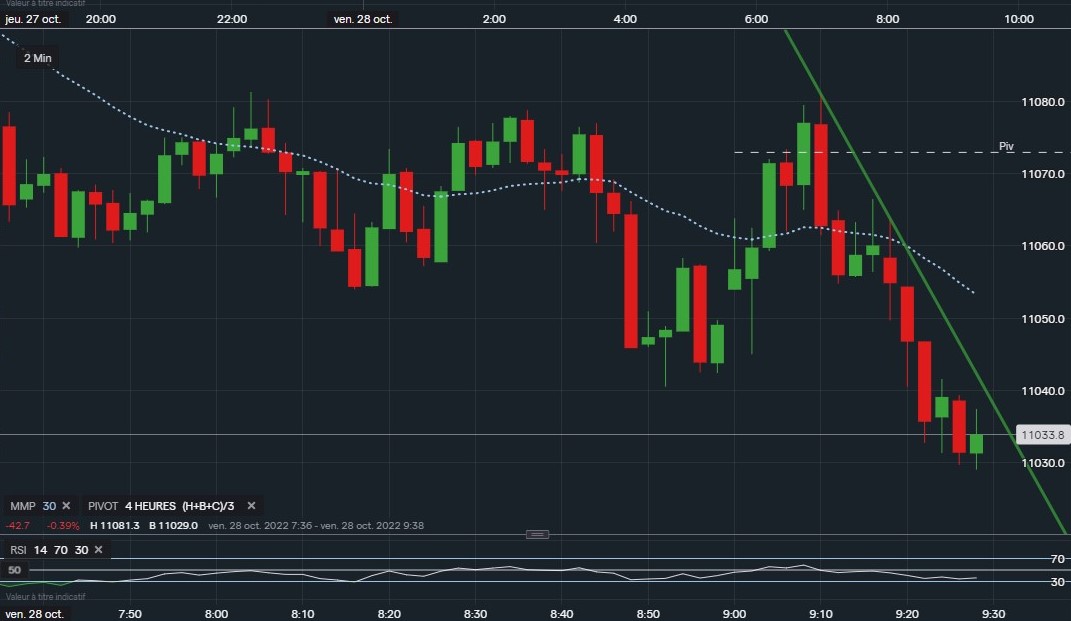This screenshot has height=621, width=1071.
Task: Click the 22:00 top timeline label
Action: (x=232, y=19)
